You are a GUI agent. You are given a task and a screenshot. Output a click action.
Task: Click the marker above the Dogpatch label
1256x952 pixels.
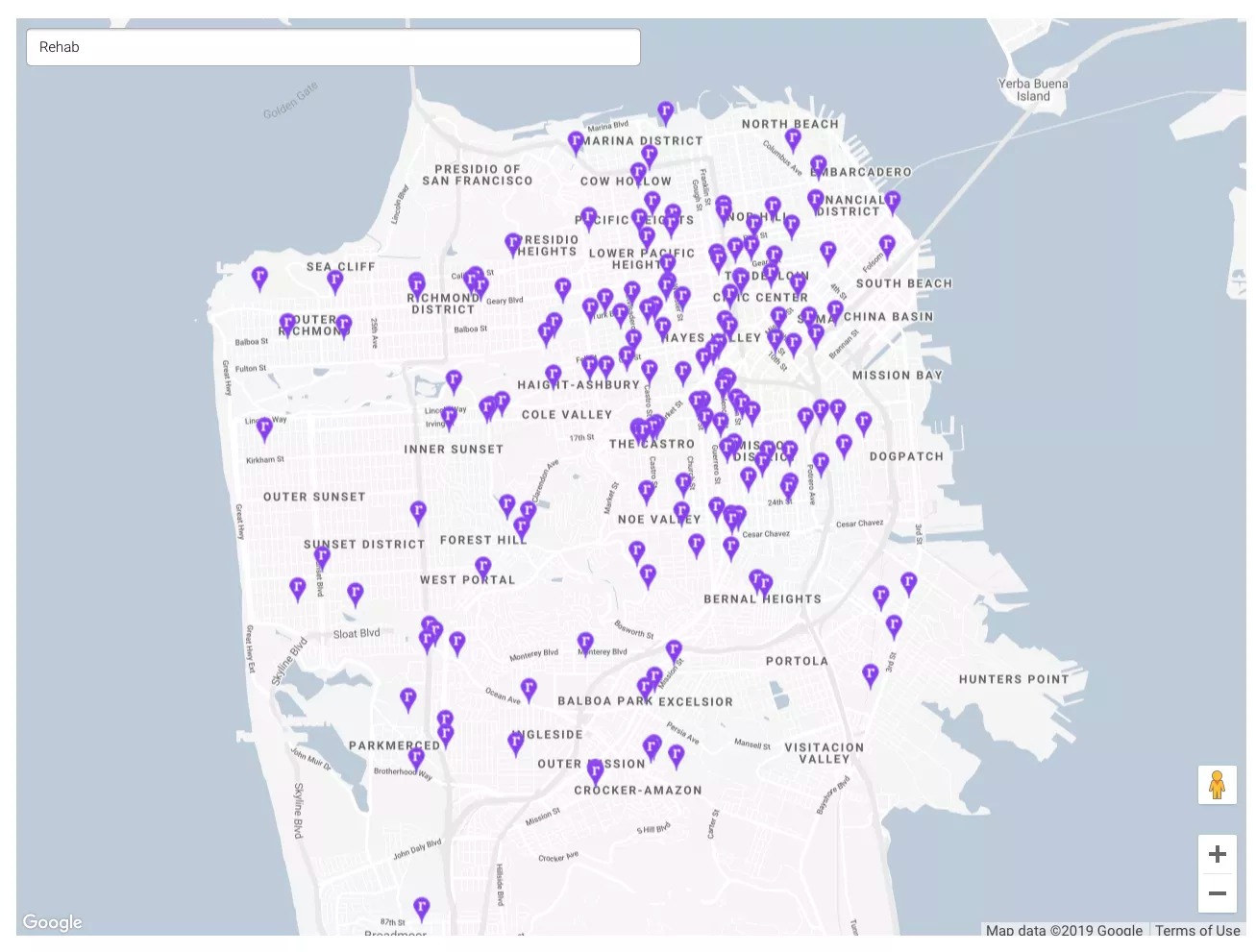[863, 423]
